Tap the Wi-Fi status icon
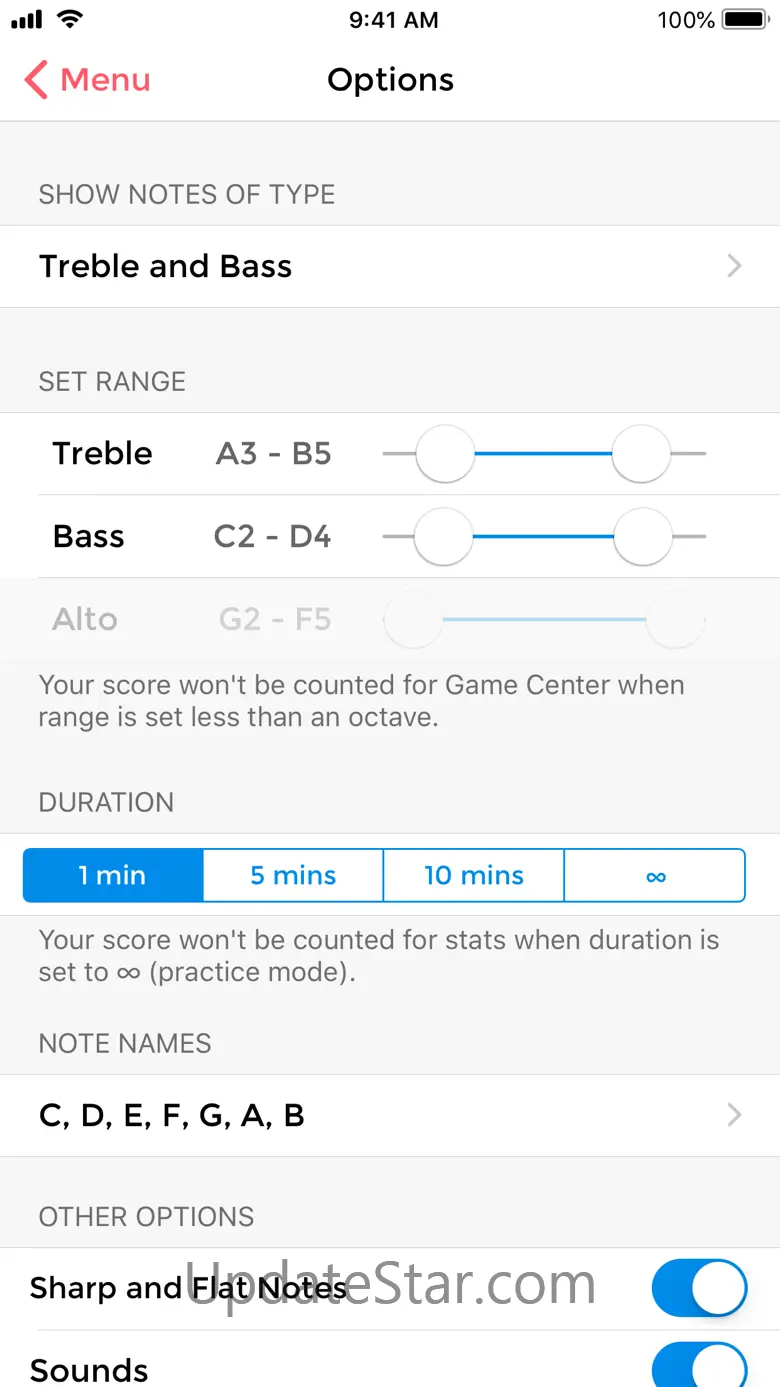Viewport: 780px width, 1387px height. 70,19
